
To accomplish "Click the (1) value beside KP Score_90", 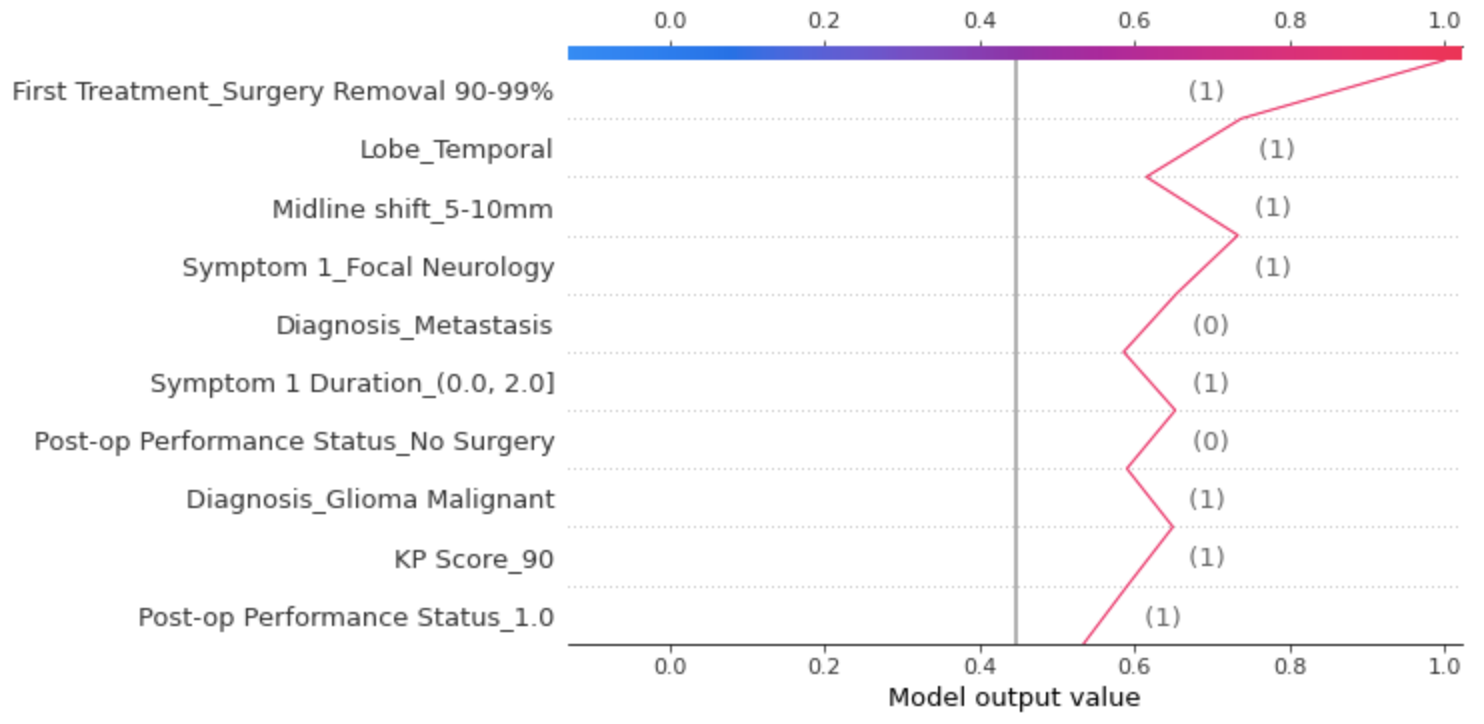I will (x=1206, y=557).
